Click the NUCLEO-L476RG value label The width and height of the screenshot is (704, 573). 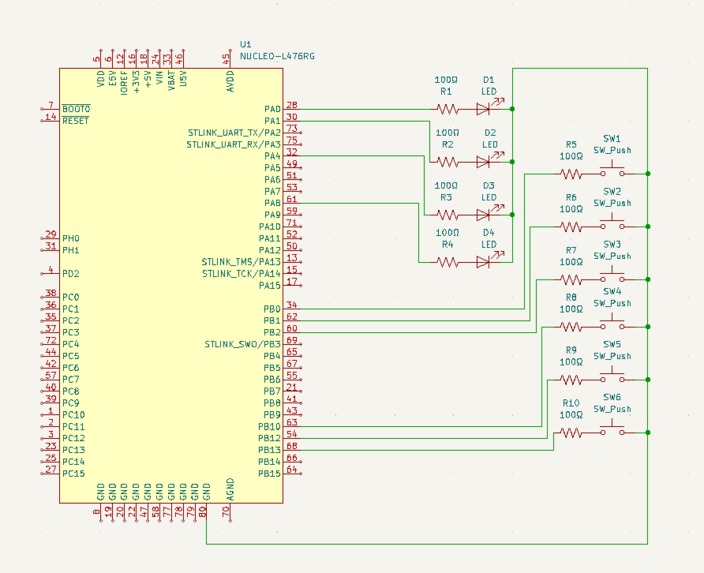point(277,56)
